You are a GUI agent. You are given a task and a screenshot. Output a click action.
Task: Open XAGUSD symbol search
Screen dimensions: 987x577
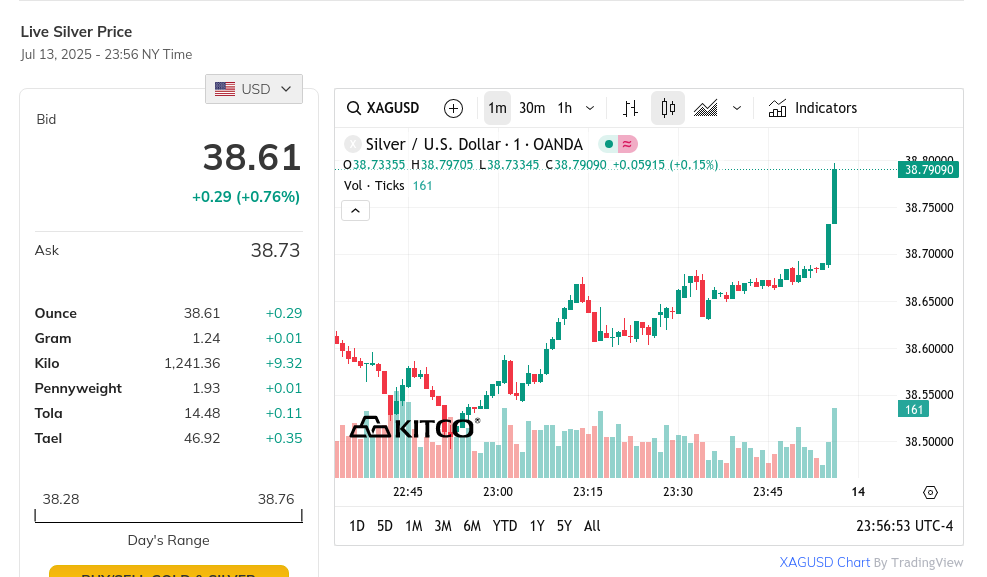[383, 108]
